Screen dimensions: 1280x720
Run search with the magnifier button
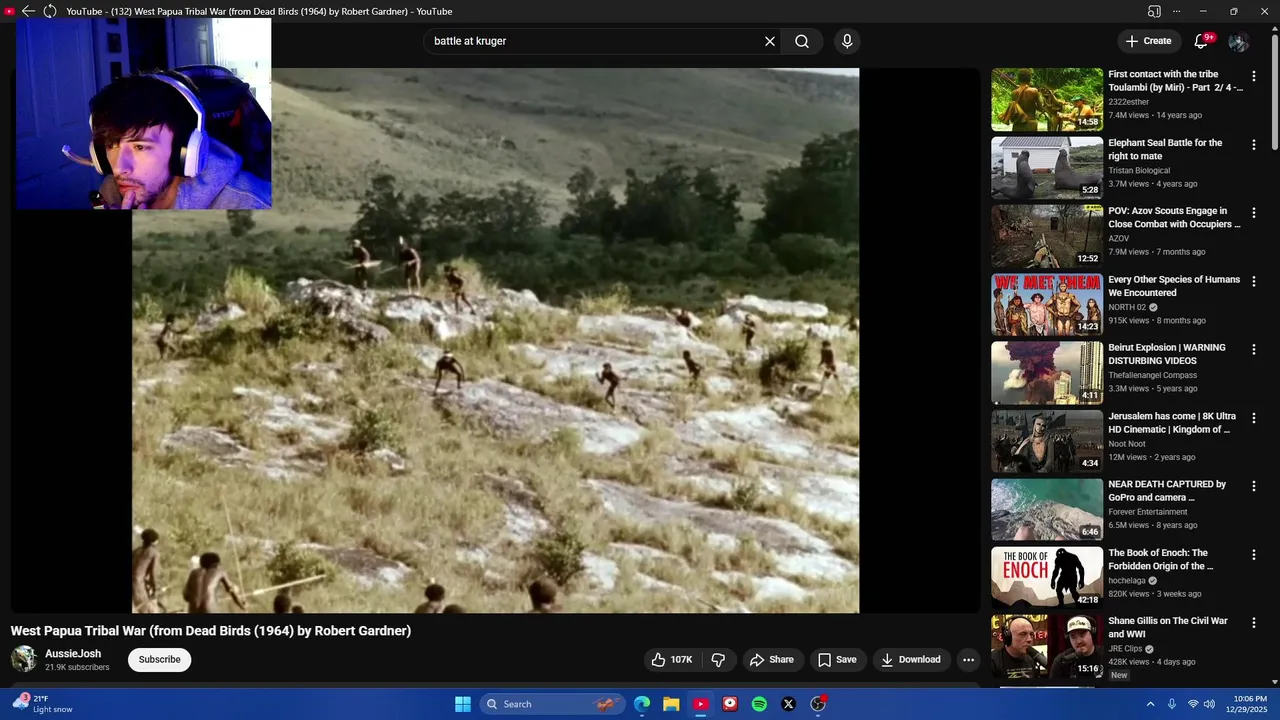coord(802,41)
